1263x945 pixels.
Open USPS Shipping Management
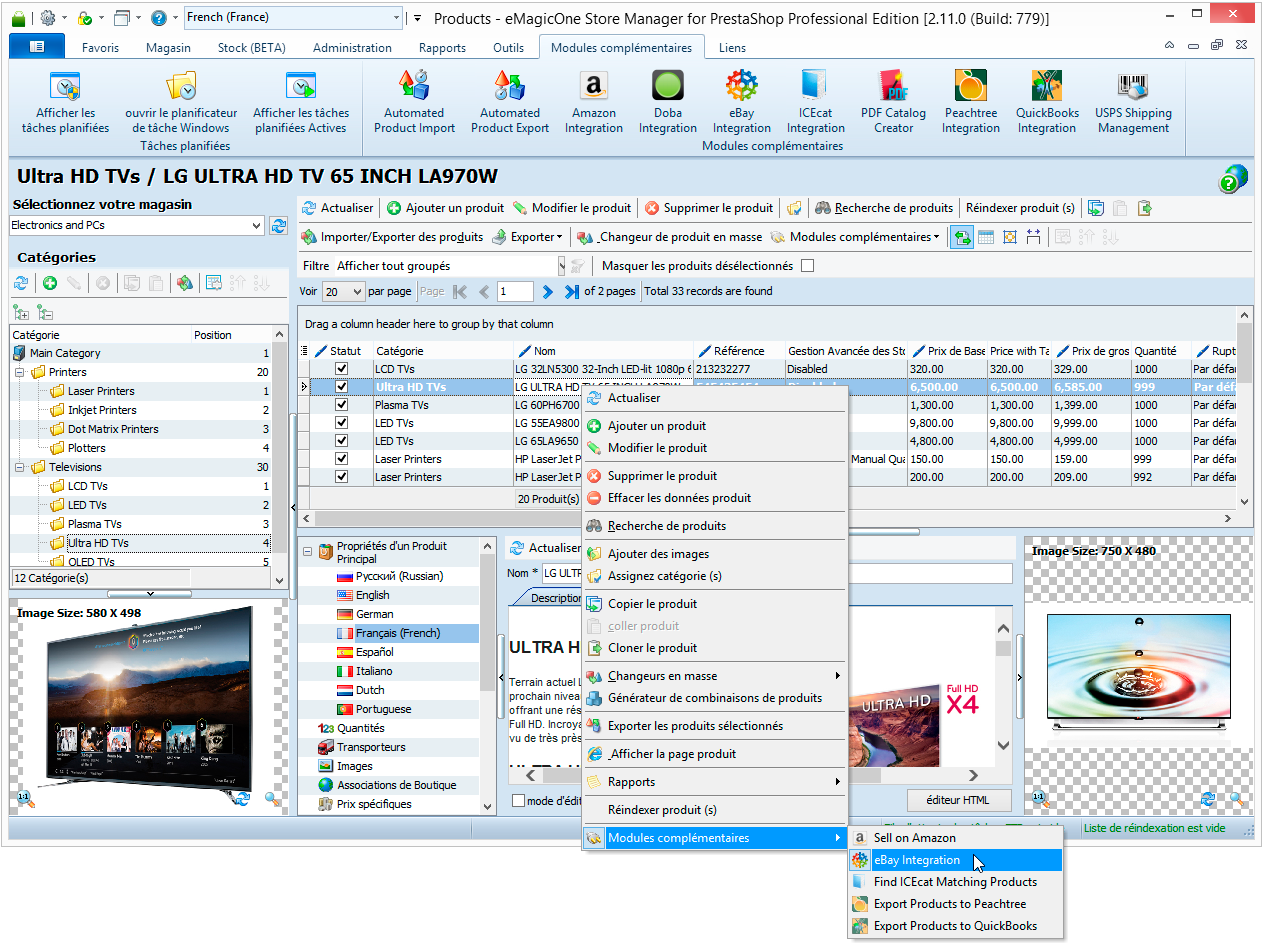1133,101
